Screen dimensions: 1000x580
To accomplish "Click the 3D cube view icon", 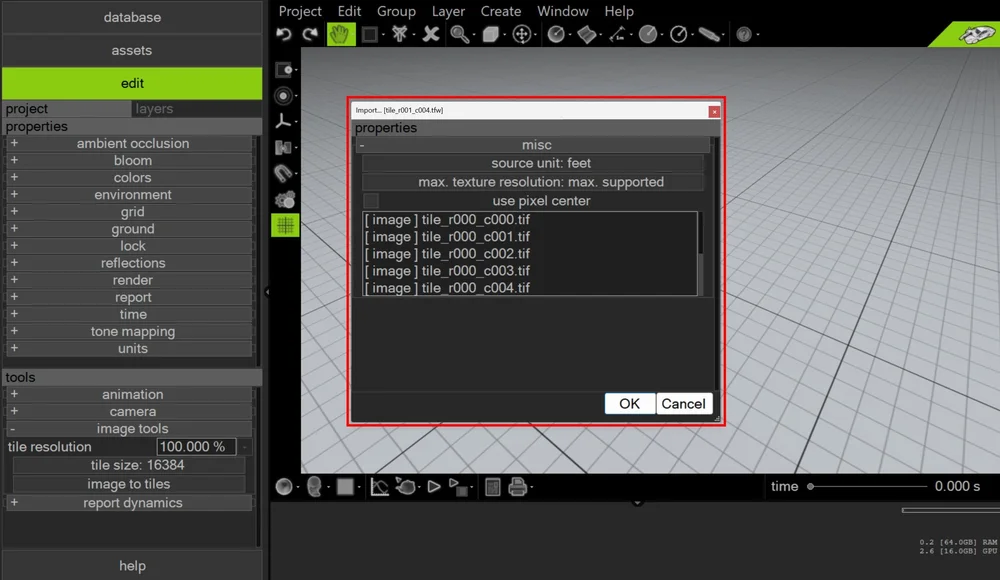I will pyautogui.click(x=490, y=34).
